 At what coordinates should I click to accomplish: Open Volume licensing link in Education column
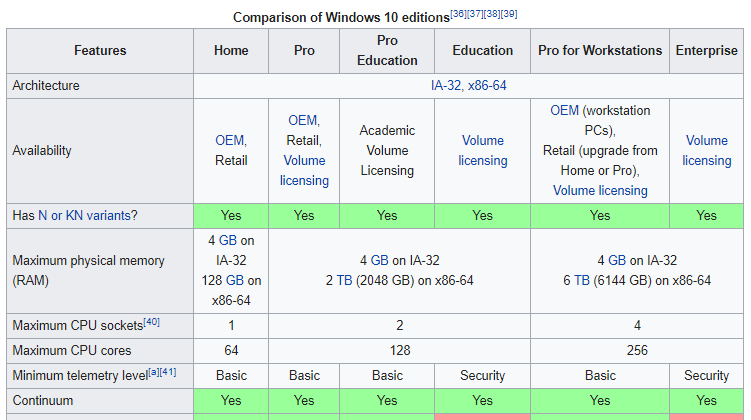pos(483,150)
